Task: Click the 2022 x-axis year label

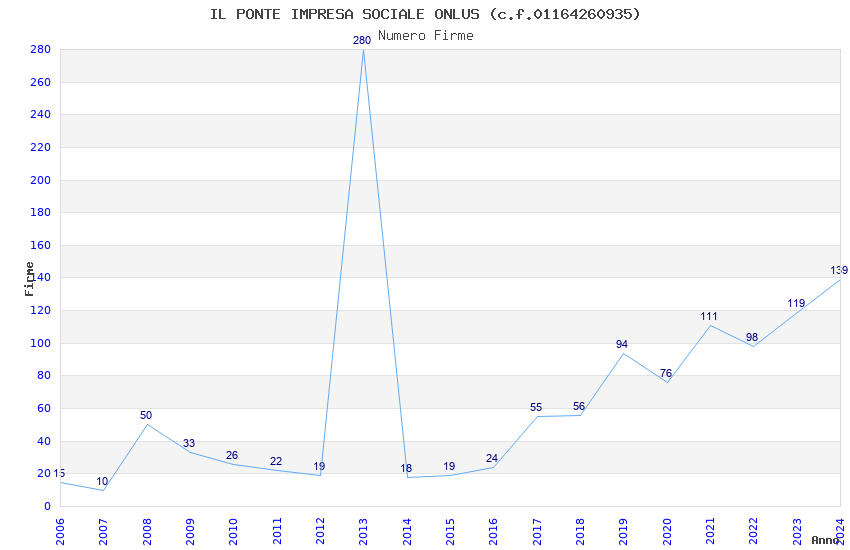Action: 754,532
